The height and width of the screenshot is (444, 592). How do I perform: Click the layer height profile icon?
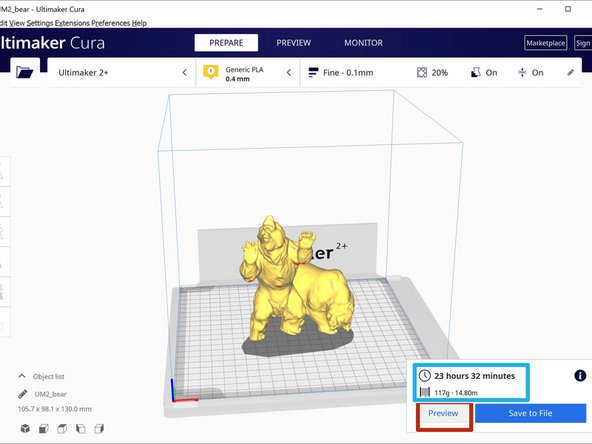click(313, 72)
